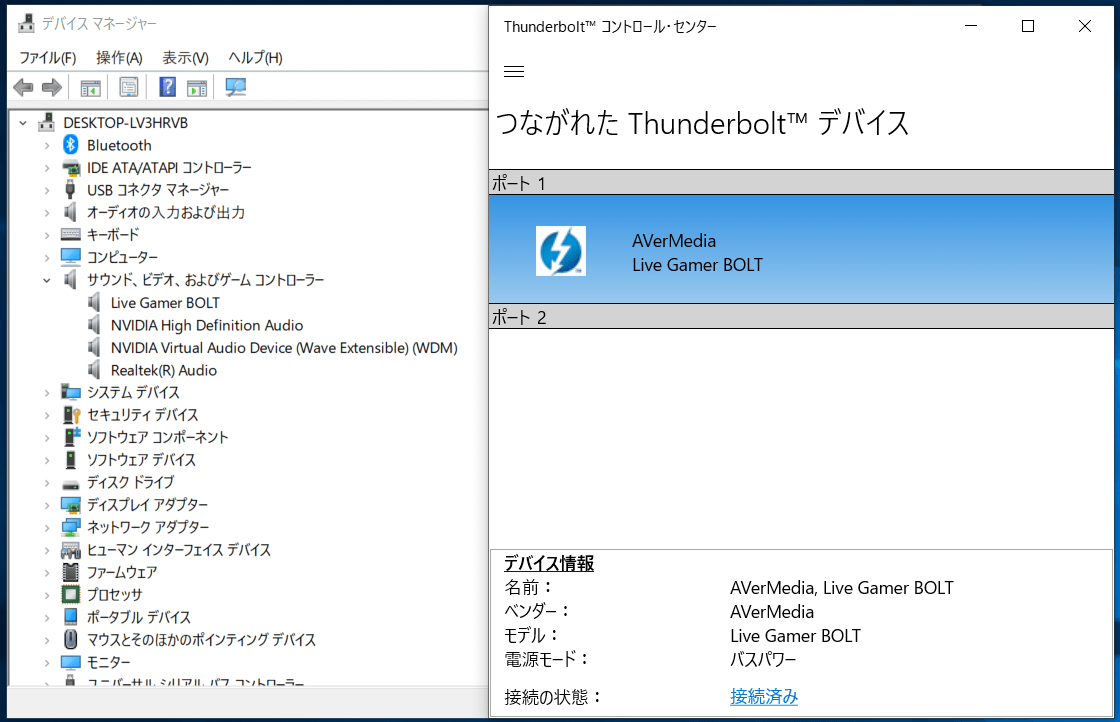This screenshot has height=722, width=1120.
Task: Click the USB コネクタ マネージャー plug icon
Action: 70,190
